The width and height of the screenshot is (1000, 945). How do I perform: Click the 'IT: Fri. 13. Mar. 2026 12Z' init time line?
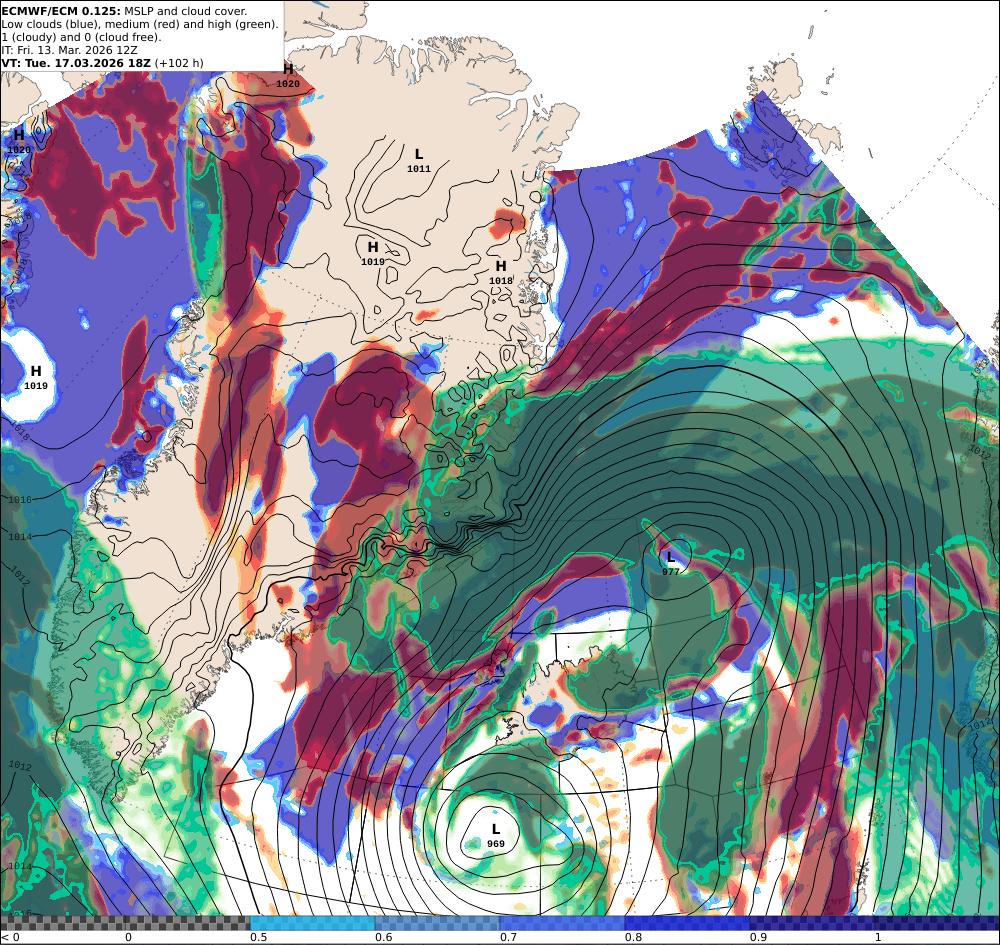tap(70, 50)
